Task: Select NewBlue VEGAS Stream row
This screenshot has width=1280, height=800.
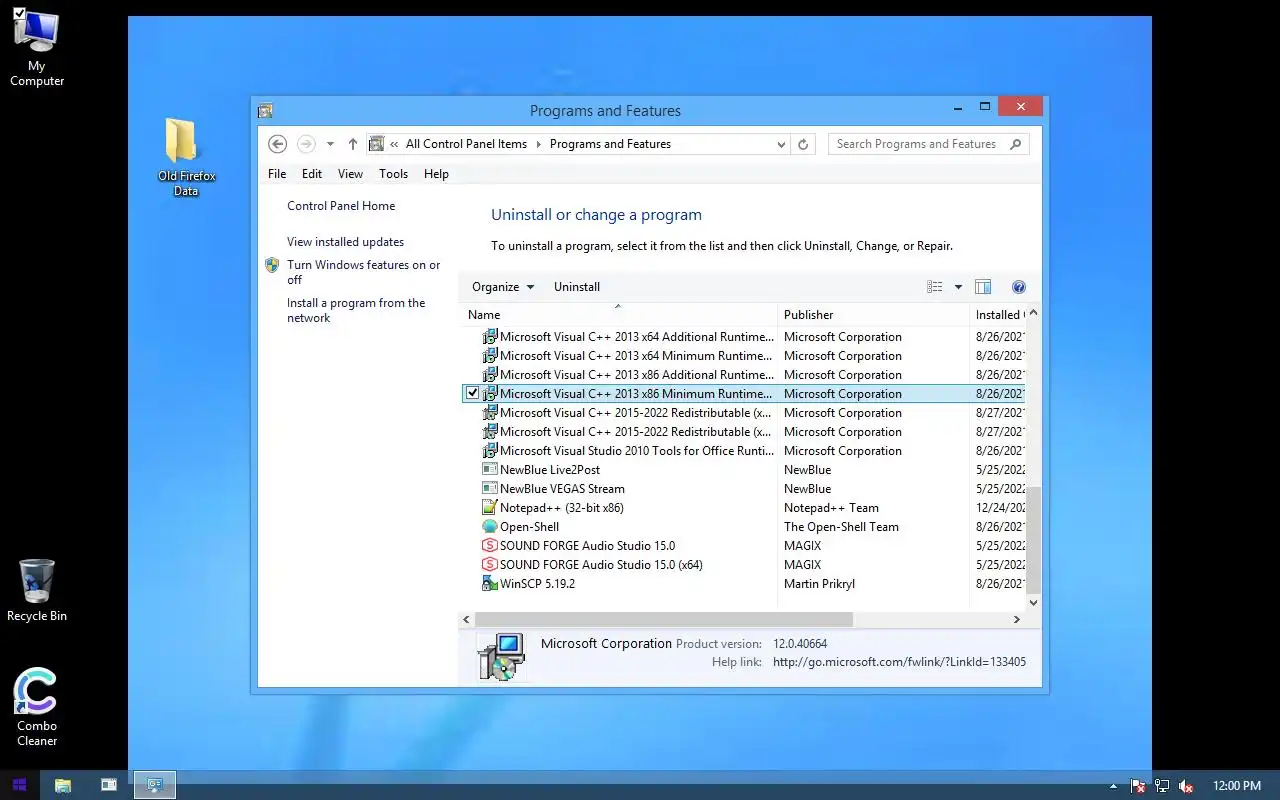Action: (x=743, y=489)
